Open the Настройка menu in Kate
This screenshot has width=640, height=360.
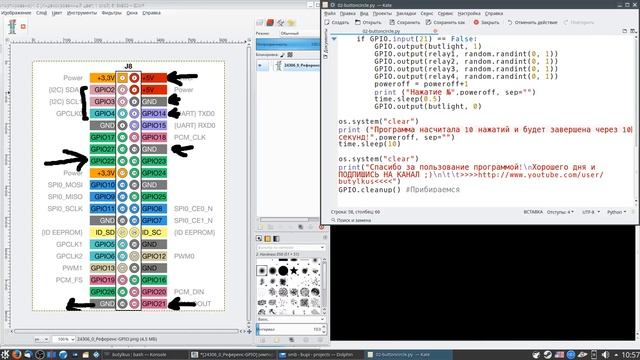(469, 13)
